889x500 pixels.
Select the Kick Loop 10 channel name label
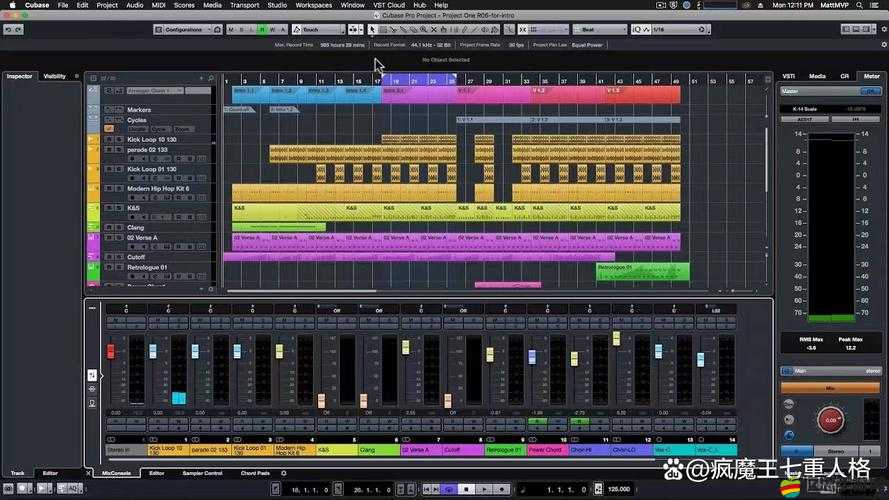tap(168, 450)
